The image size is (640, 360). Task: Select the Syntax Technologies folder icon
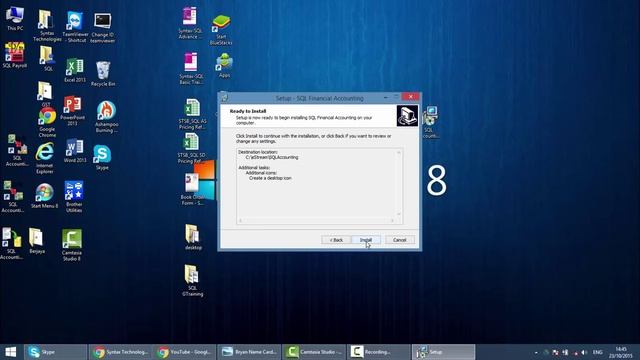coord(47,25)
